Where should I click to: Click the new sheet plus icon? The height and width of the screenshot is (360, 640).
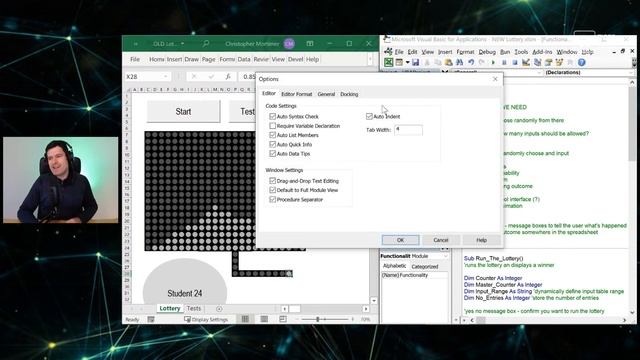point(219,309)
